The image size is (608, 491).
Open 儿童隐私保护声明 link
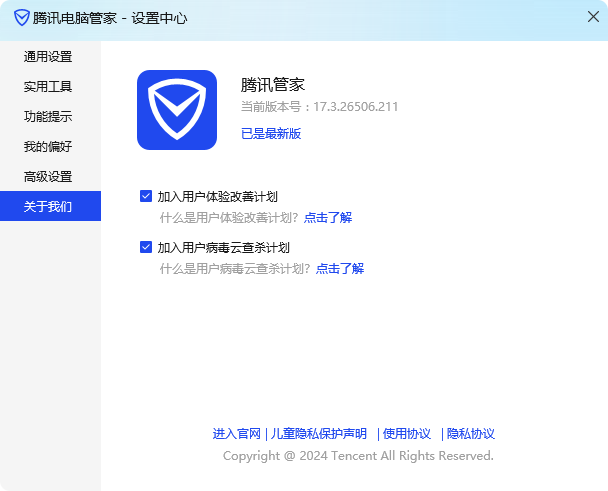click(318, 433)
